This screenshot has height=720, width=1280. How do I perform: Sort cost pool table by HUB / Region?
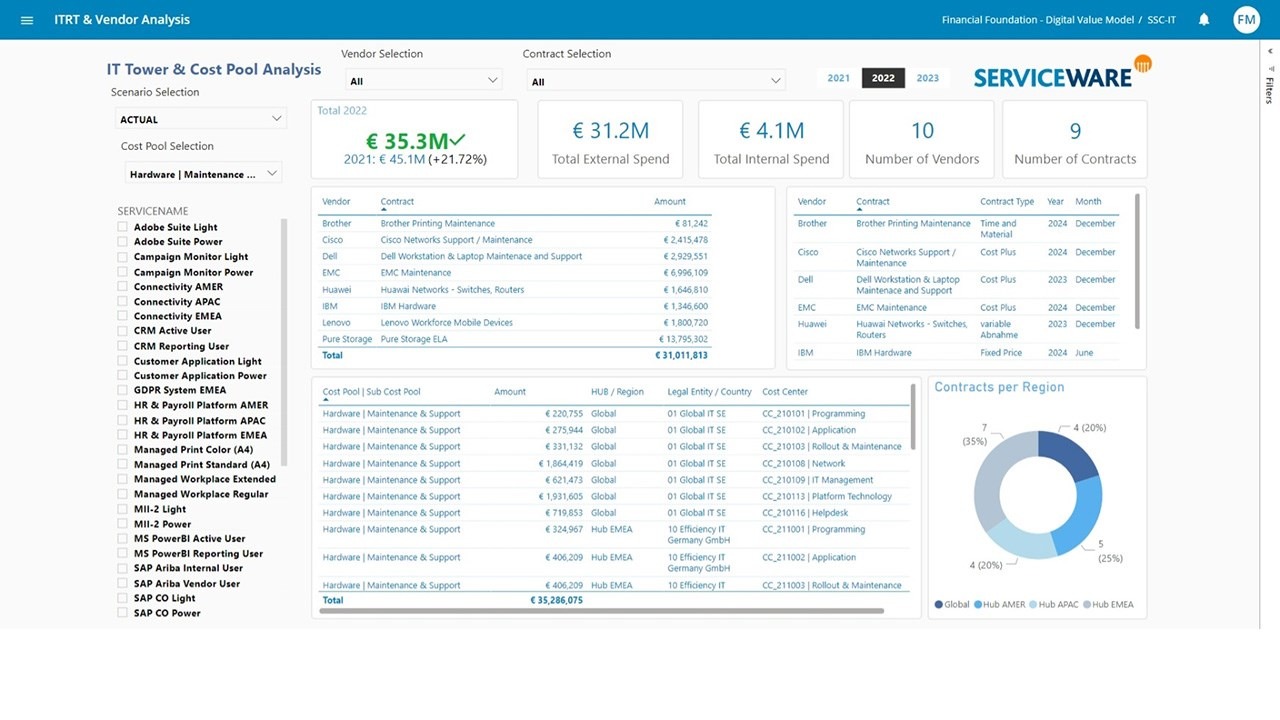(617, 392)
